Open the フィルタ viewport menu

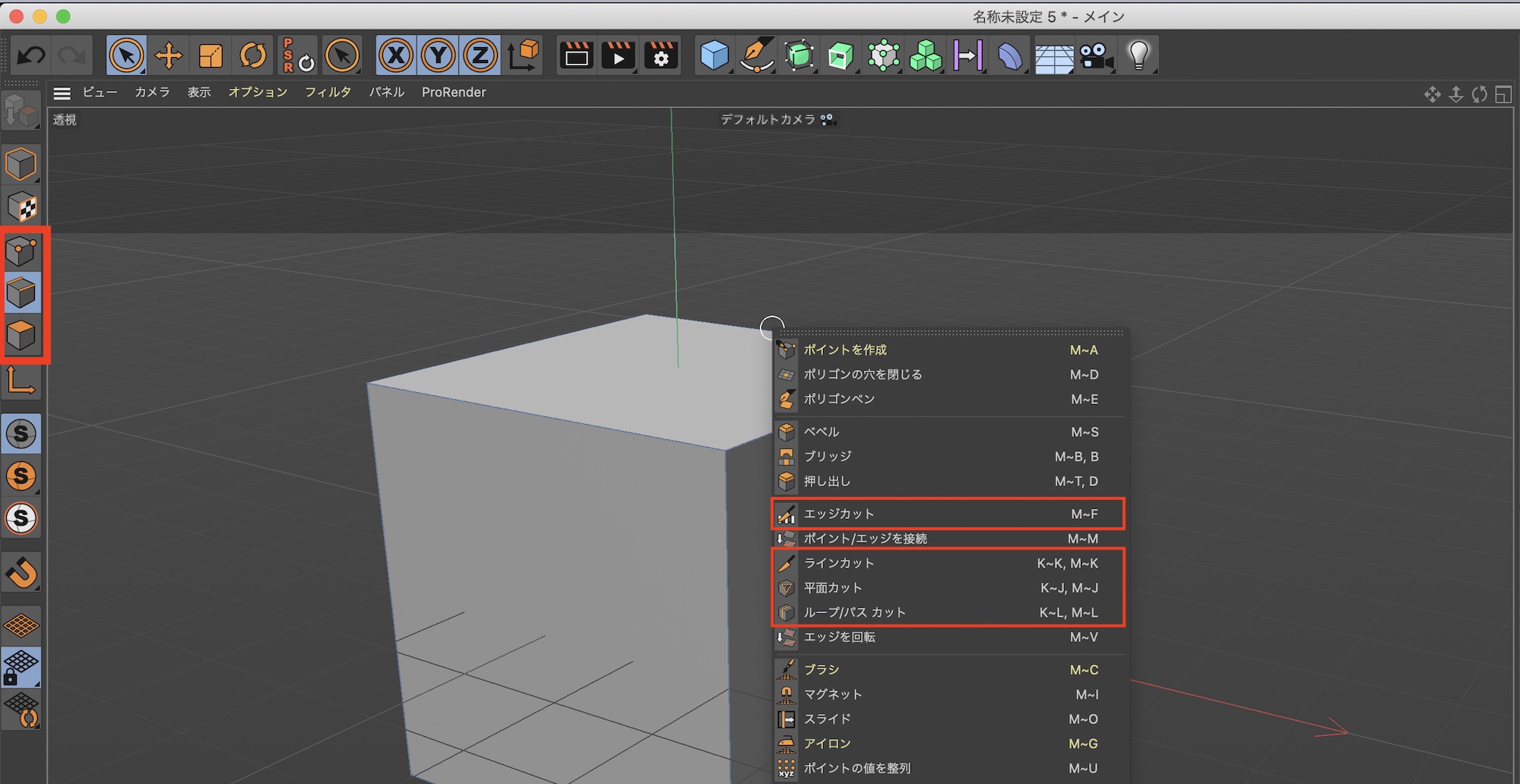328,92
